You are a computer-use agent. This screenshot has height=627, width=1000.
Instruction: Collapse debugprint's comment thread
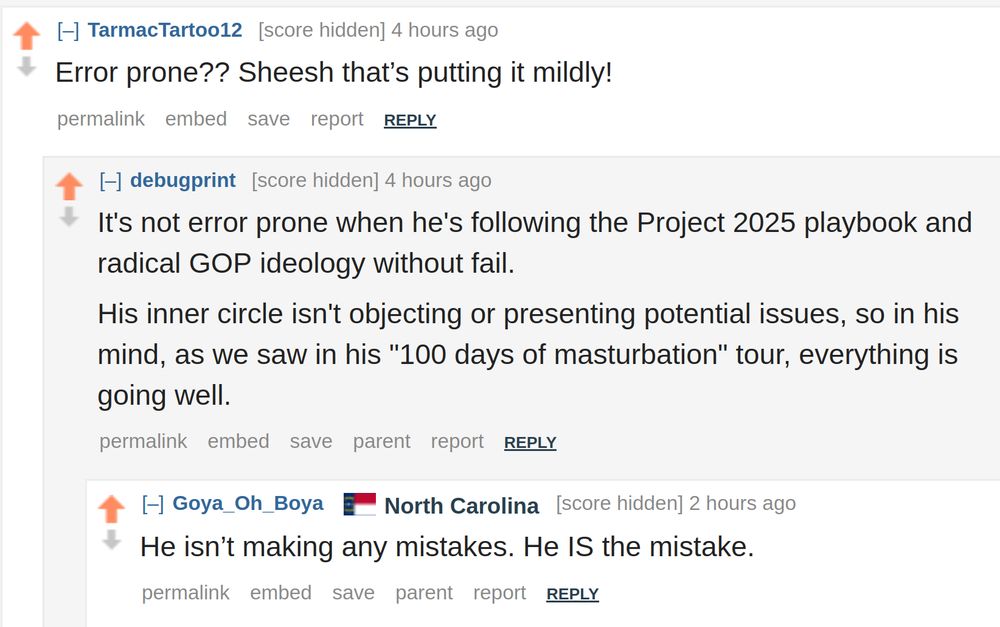point(110,180)
